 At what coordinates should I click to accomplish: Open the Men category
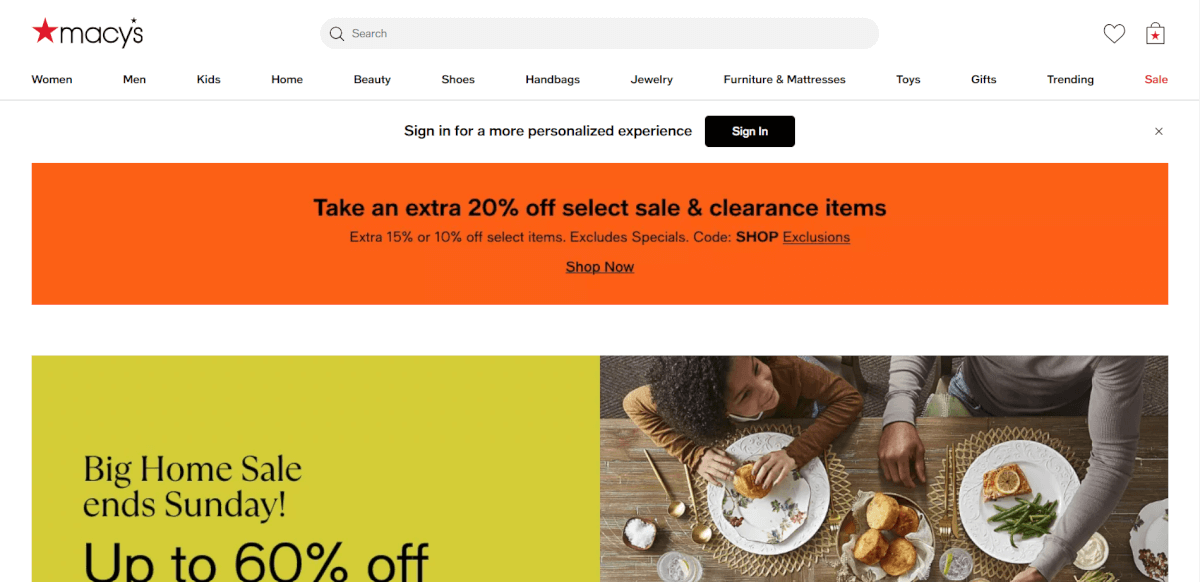click(x=134, y=79)
